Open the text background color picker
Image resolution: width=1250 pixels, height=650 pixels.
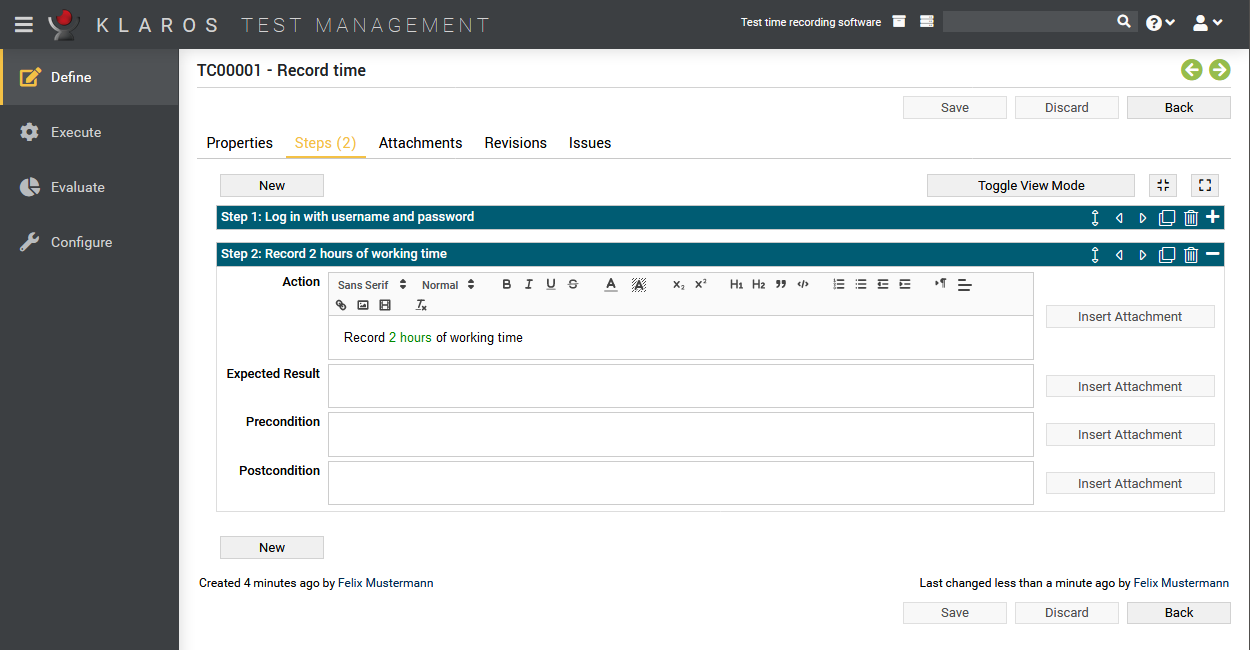click(x=639, y=284)
